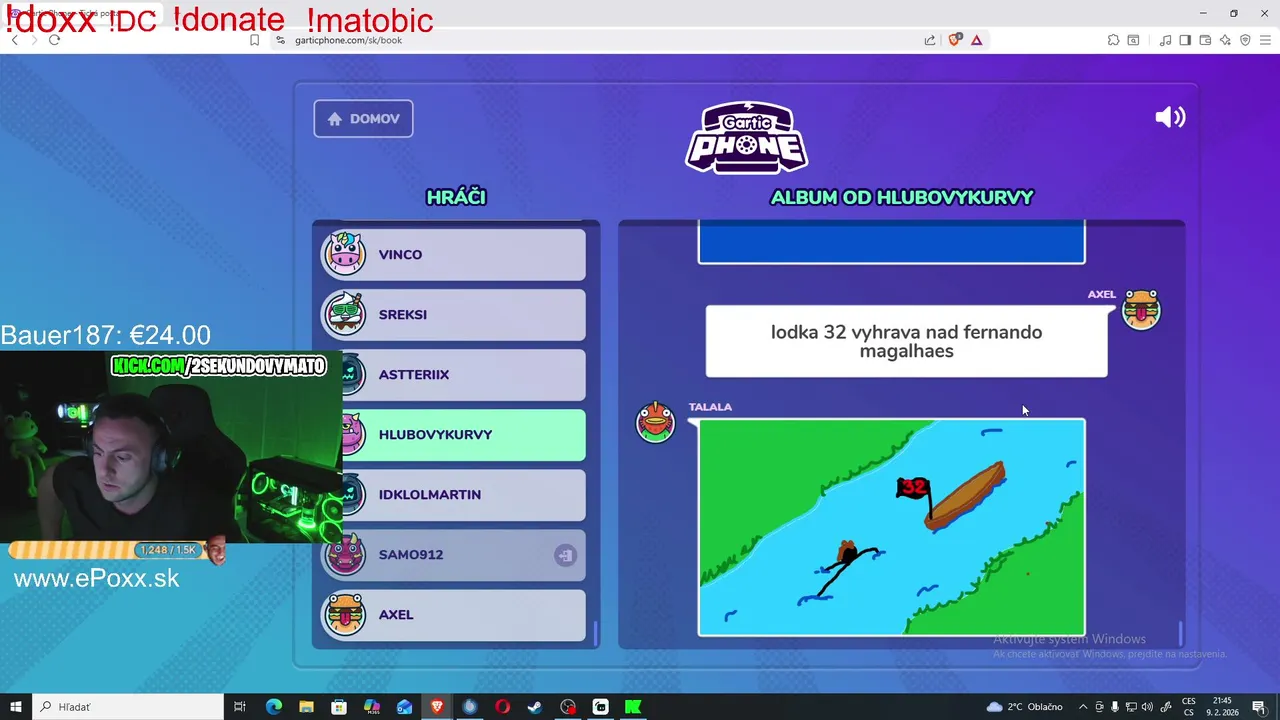
Task: Click the Hľadať taskbar search box
Action: tap(128, 707)
